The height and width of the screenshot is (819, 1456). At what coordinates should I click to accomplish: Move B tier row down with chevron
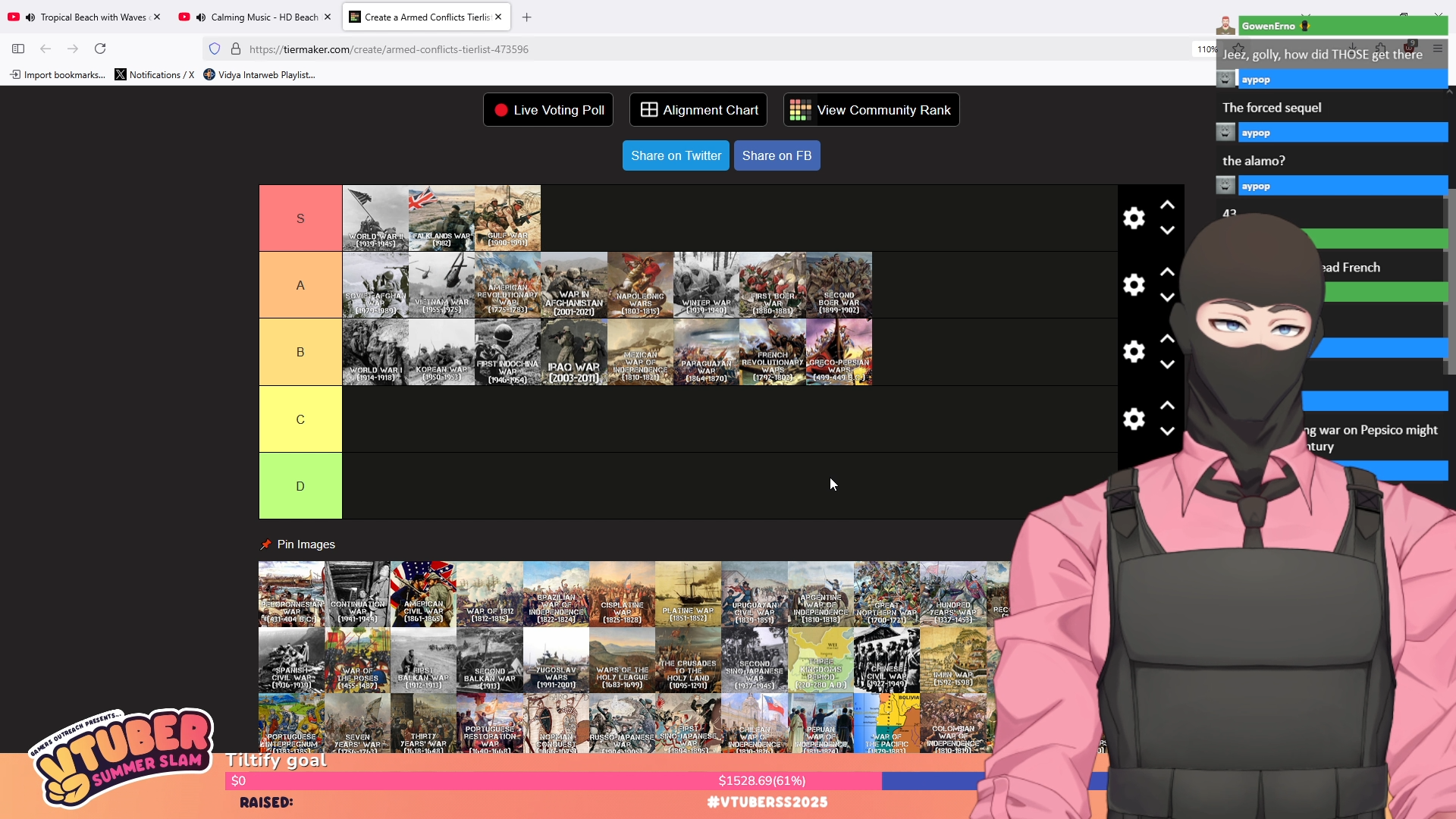tap(1167, 364)
